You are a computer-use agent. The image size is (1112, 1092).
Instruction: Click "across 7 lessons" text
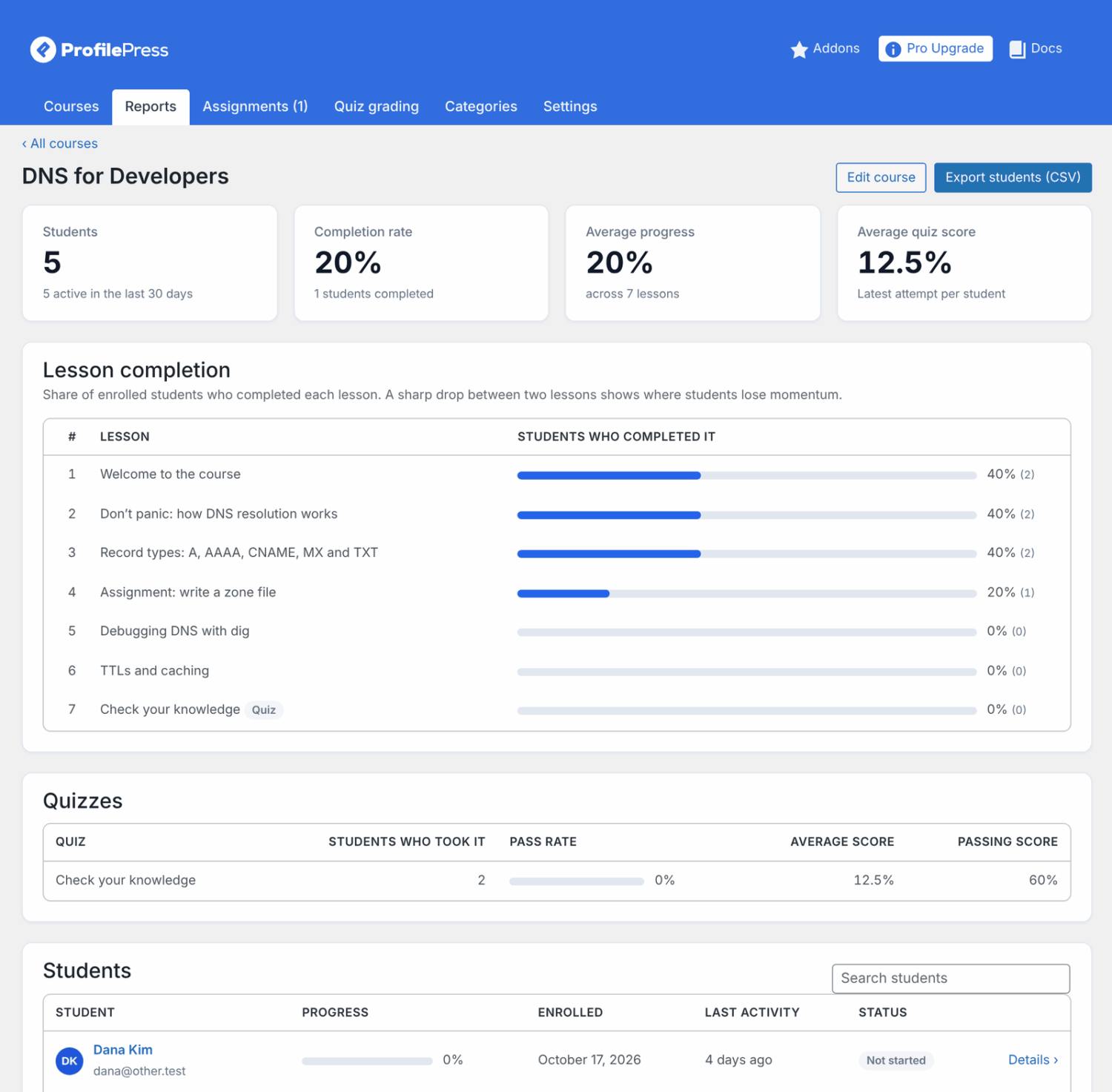click(632, 294)
